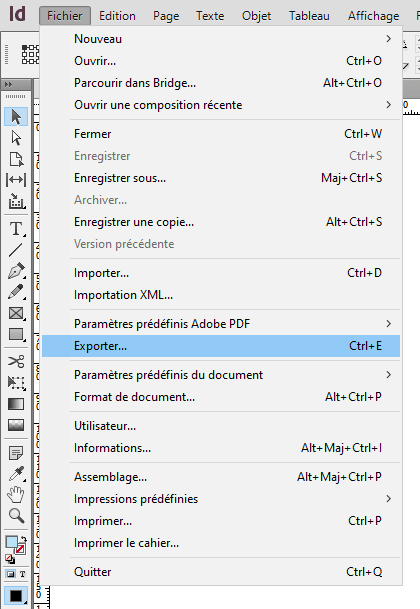The height and width of the screenshot is (609, 420).
Task: Click the fill color swatch
Action: (11, 542)
